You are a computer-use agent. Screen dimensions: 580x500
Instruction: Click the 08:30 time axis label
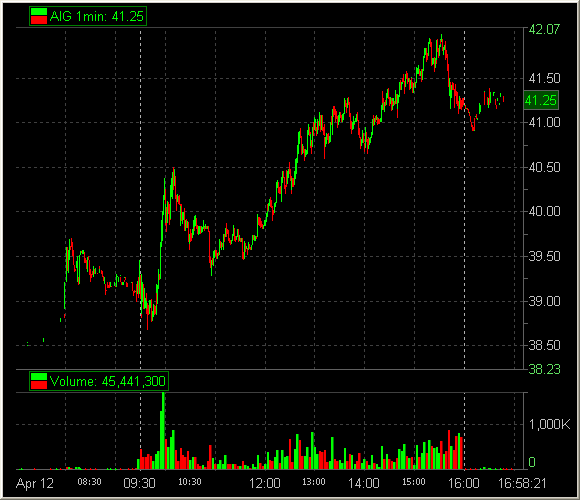(x=89, y=482)
